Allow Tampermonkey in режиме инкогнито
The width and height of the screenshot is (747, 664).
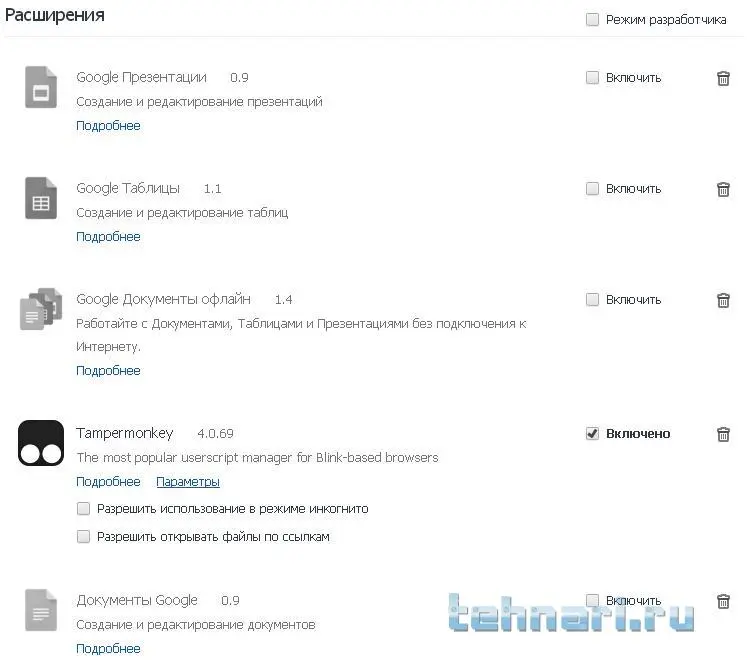tap(83, 509)
